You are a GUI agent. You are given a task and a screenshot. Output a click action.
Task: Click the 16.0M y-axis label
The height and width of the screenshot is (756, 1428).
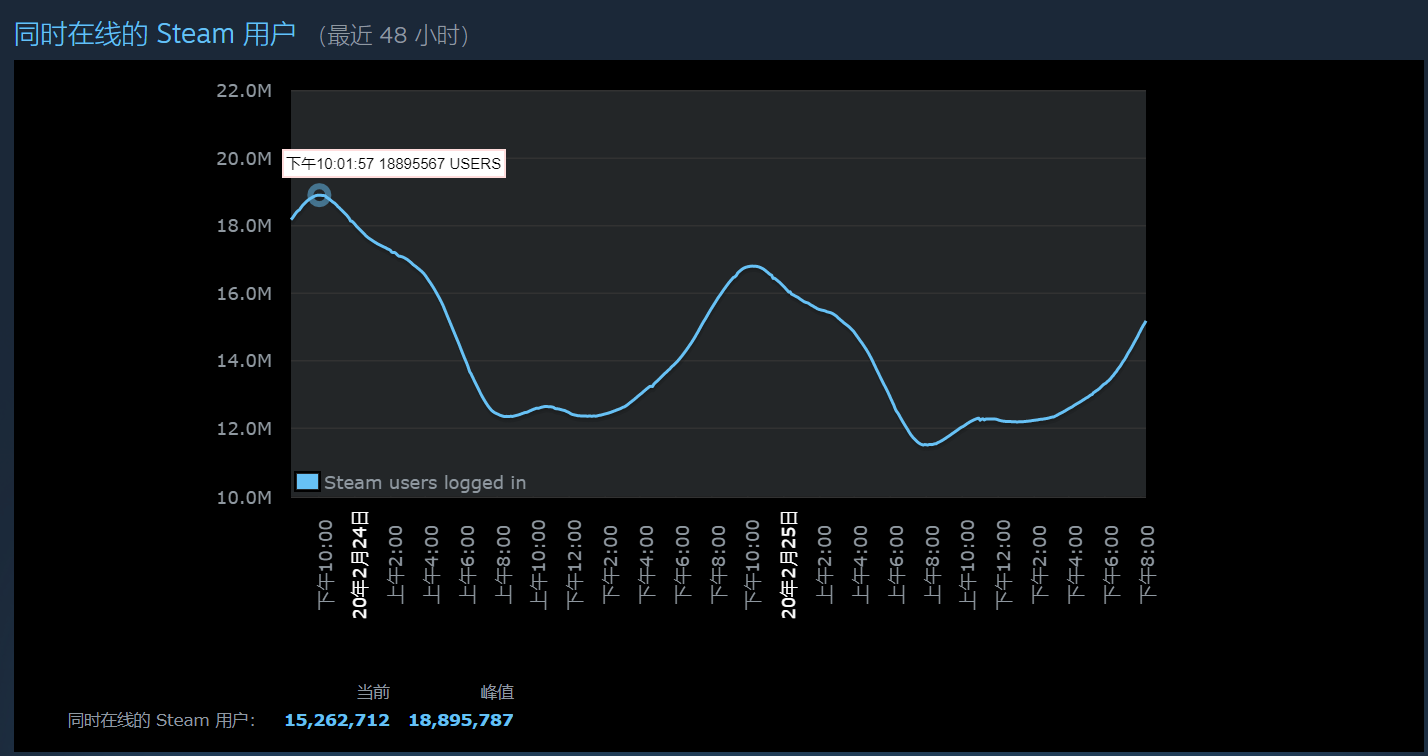coord(244,294)
